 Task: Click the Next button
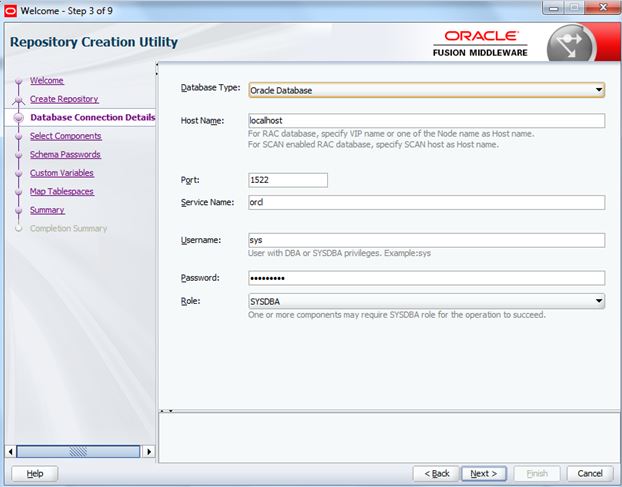[484, 474]
